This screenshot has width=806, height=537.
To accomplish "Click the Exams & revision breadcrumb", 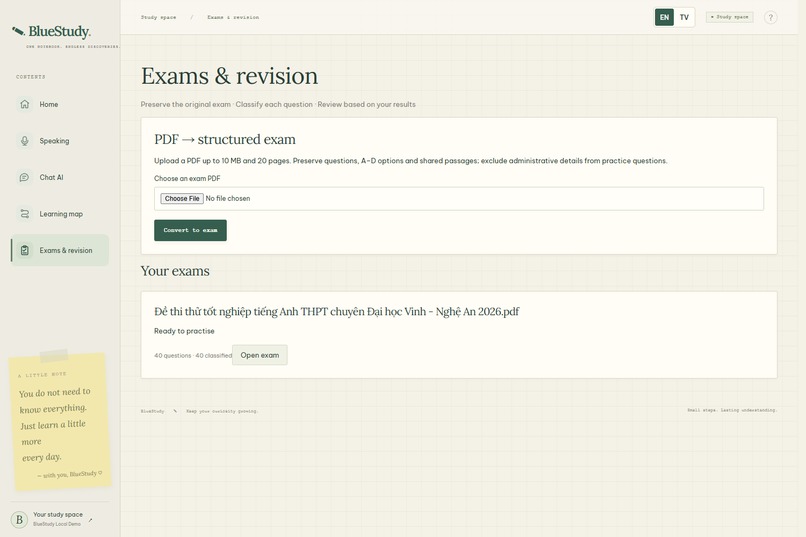I will pyautogui.click(x=233, y=17).
